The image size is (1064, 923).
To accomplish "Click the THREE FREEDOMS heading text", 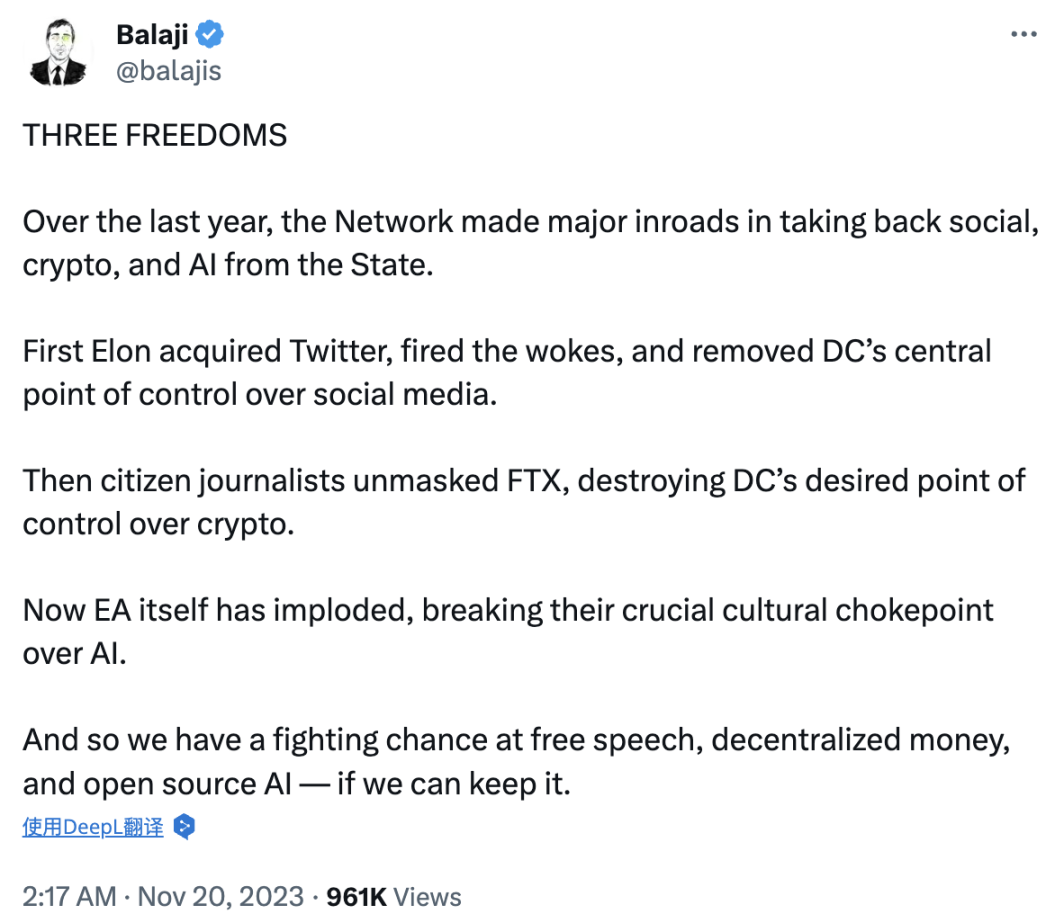I will (155, 135).
